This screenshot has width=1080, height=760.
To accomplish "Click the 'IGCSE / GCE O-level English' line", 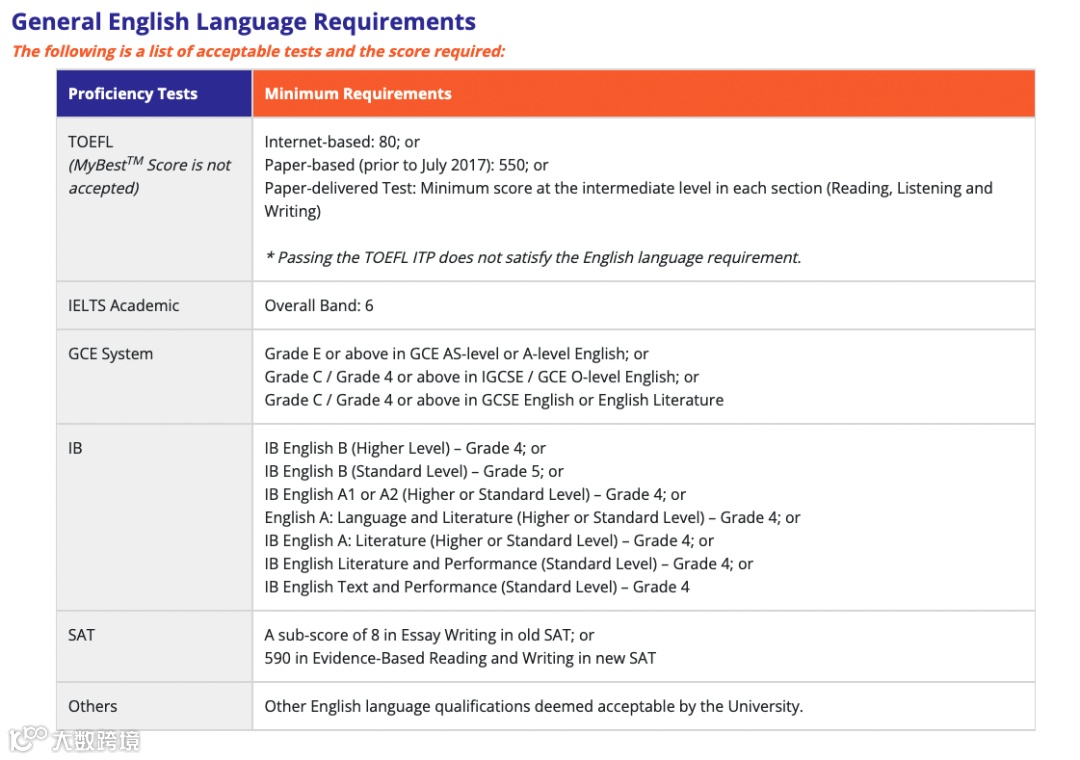I will point(481,377).
